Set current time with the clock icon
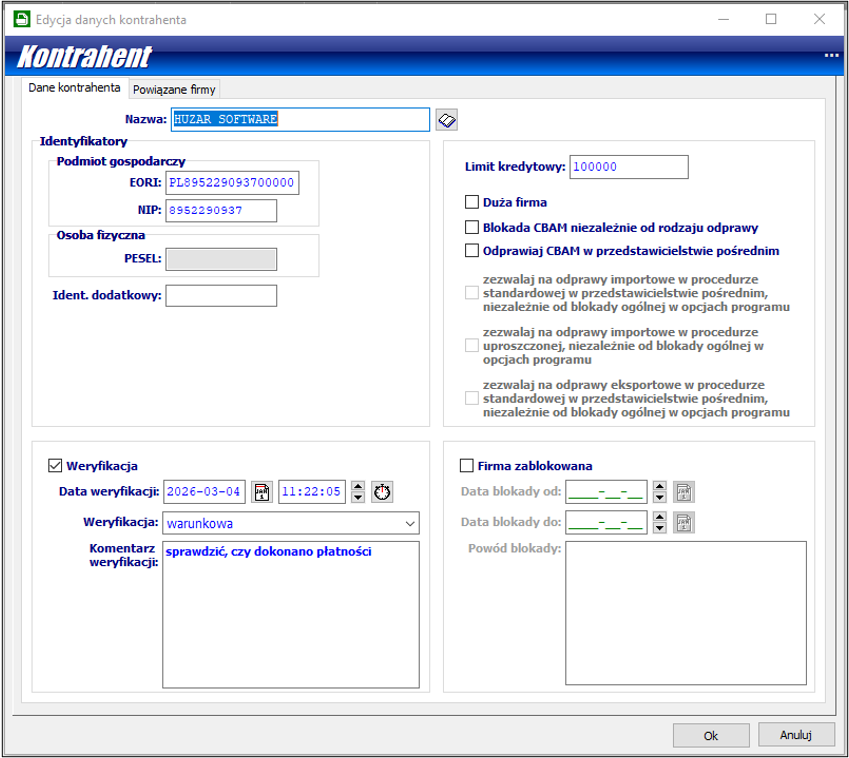The width and height of the screenshot is (849, 758). pos(382,492)
